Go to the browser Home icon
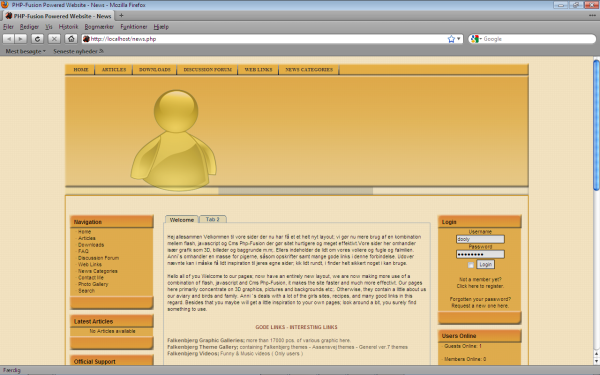The height and width of the screenshot is (375, 600). coord(71,39)
